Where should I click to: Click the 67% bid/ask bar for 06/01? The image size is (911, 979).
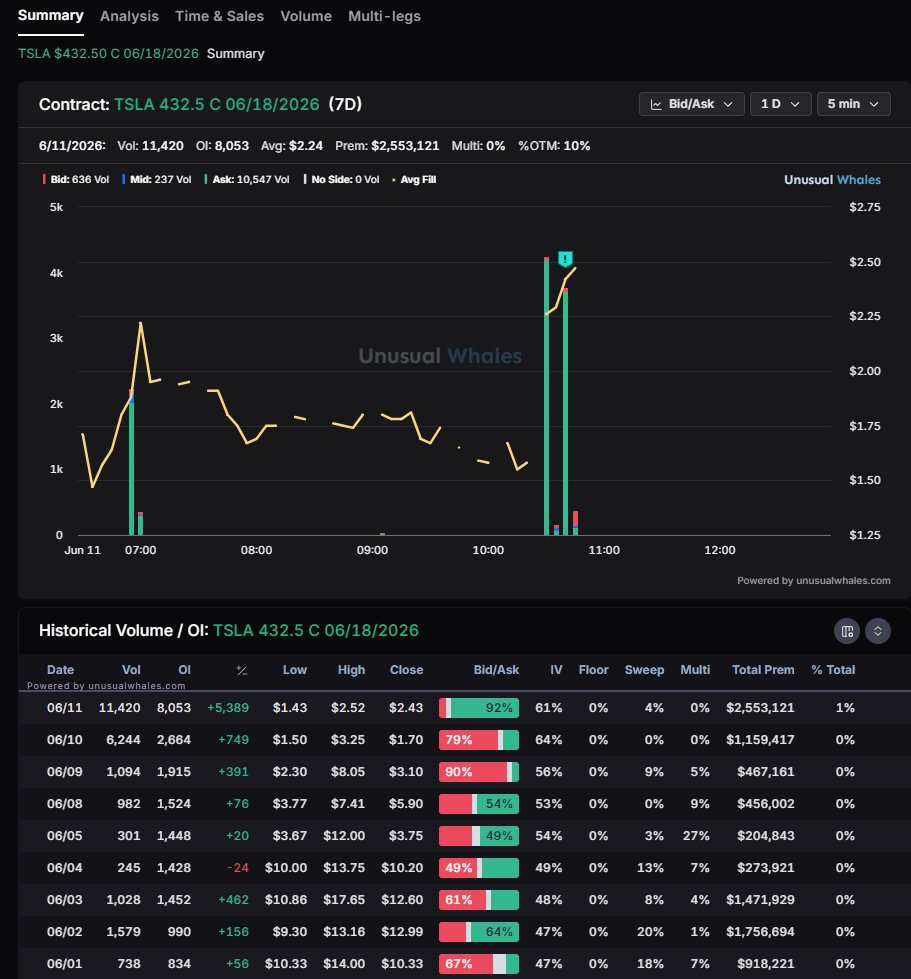(479, 963)
